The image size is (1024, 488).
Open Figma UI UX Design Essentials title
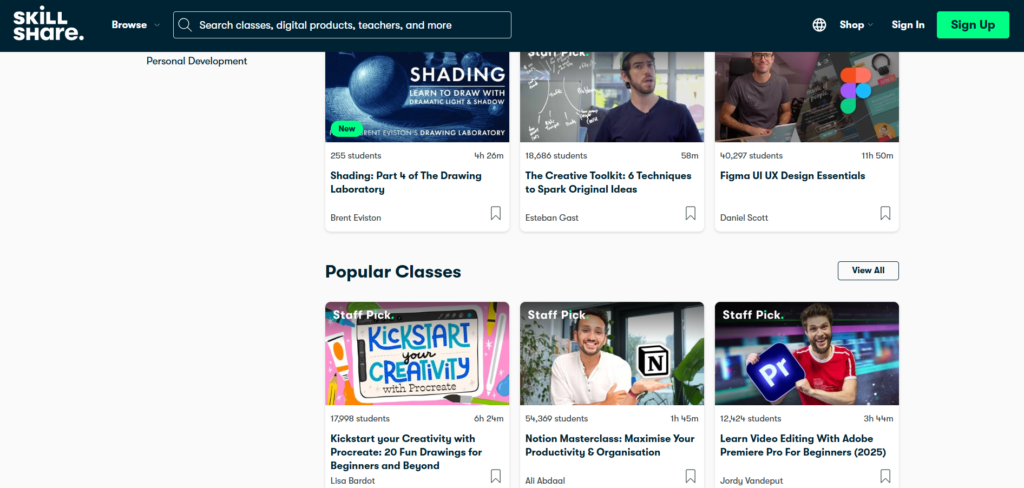[792, 176]
